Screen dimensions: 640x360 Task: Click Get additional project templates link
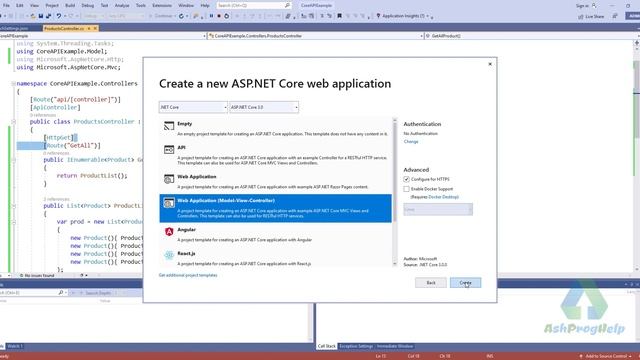click(188, 275)
